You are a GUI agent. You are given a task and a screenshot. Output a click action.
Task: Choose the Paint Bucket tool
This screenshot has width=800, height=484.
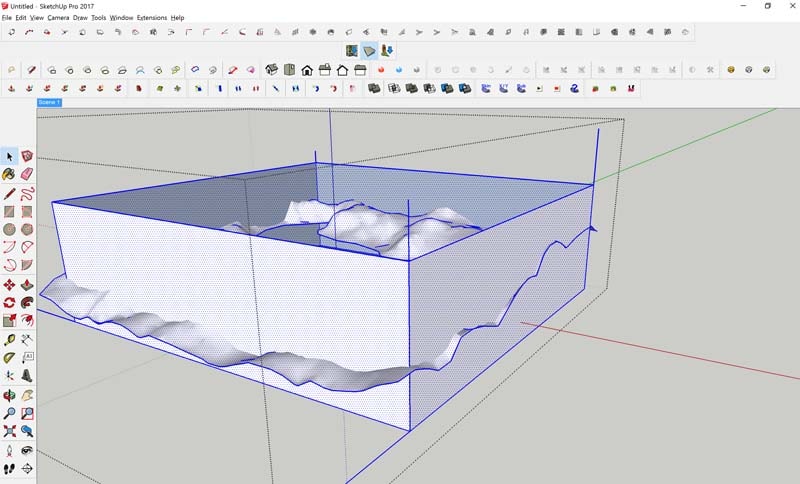coord(9,174)
